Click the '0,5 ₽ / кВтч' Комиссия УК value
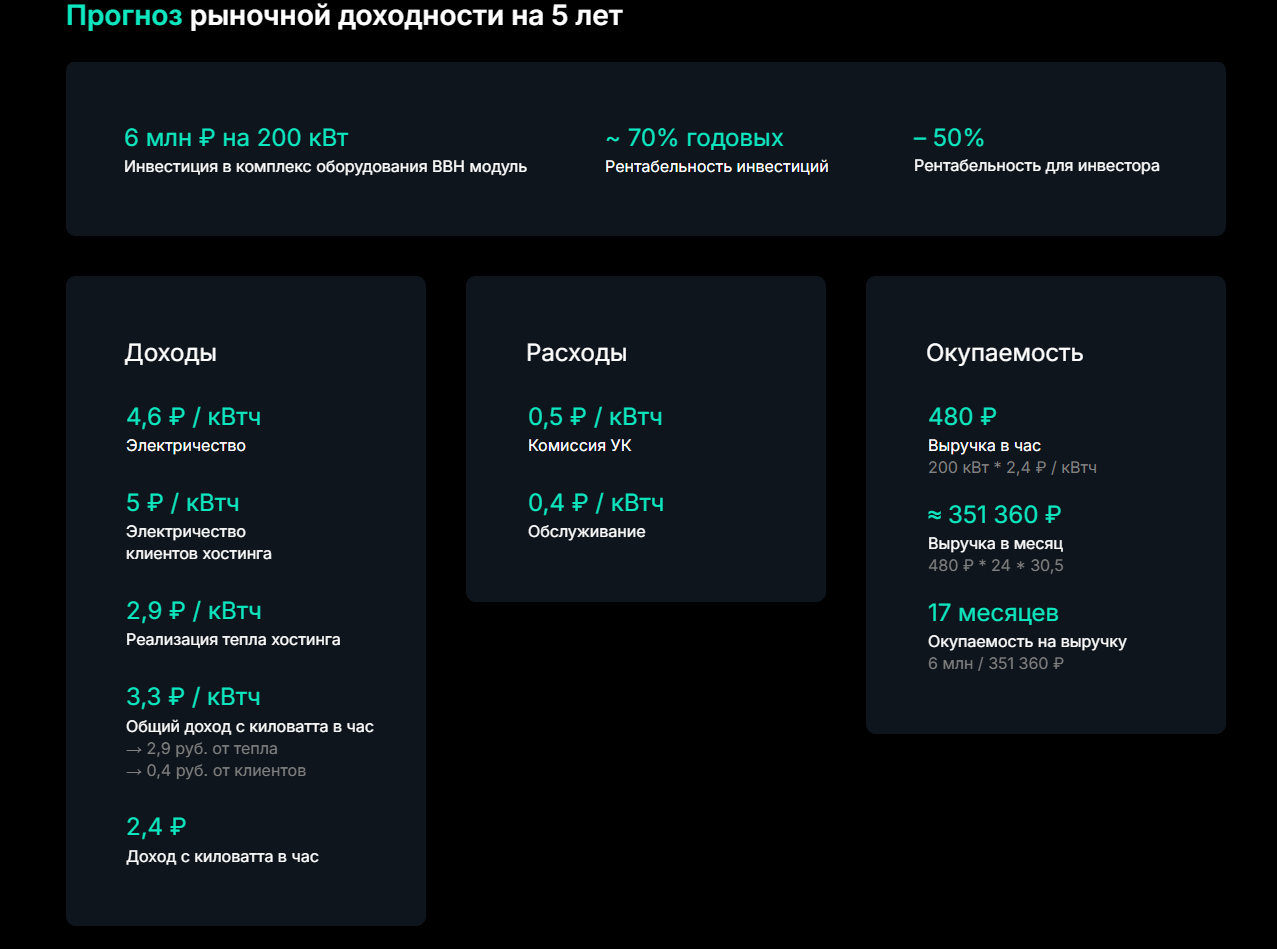The width and height of the screenshot is (1277, 949). (596, 417)
